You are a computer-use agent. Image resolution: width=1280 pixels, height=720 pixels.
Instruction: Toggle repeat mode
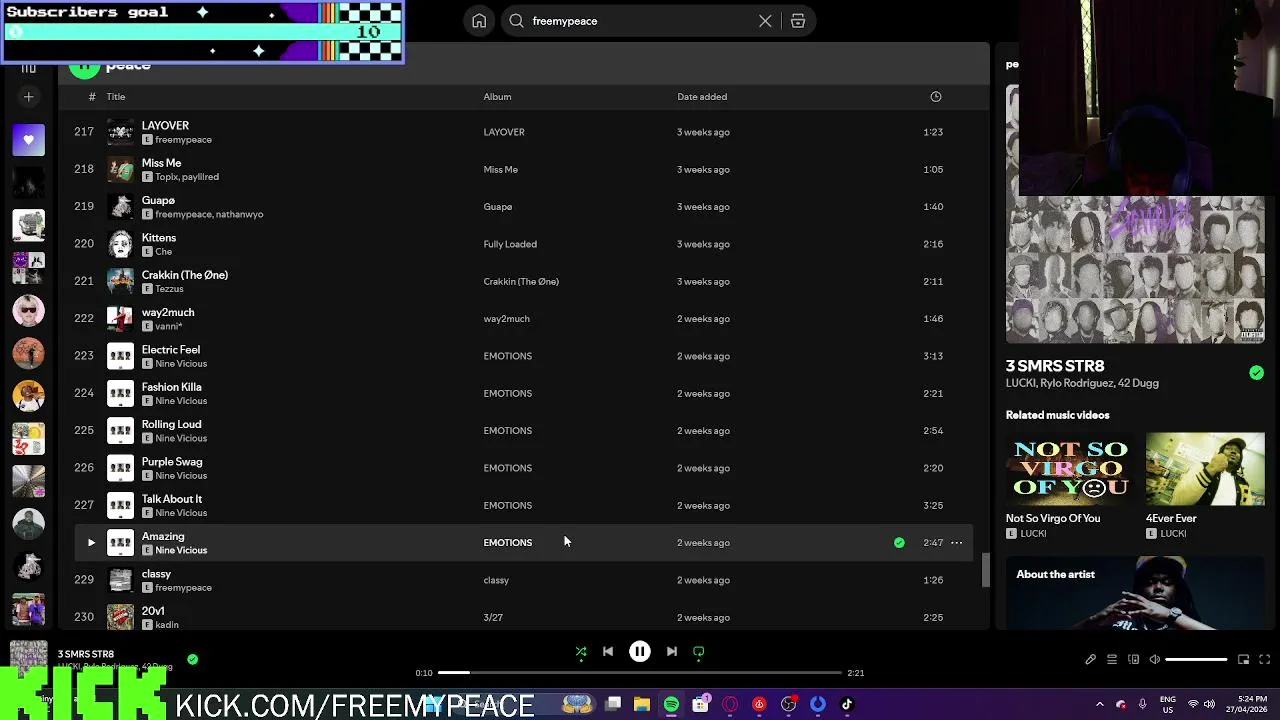tap(699, 652)
